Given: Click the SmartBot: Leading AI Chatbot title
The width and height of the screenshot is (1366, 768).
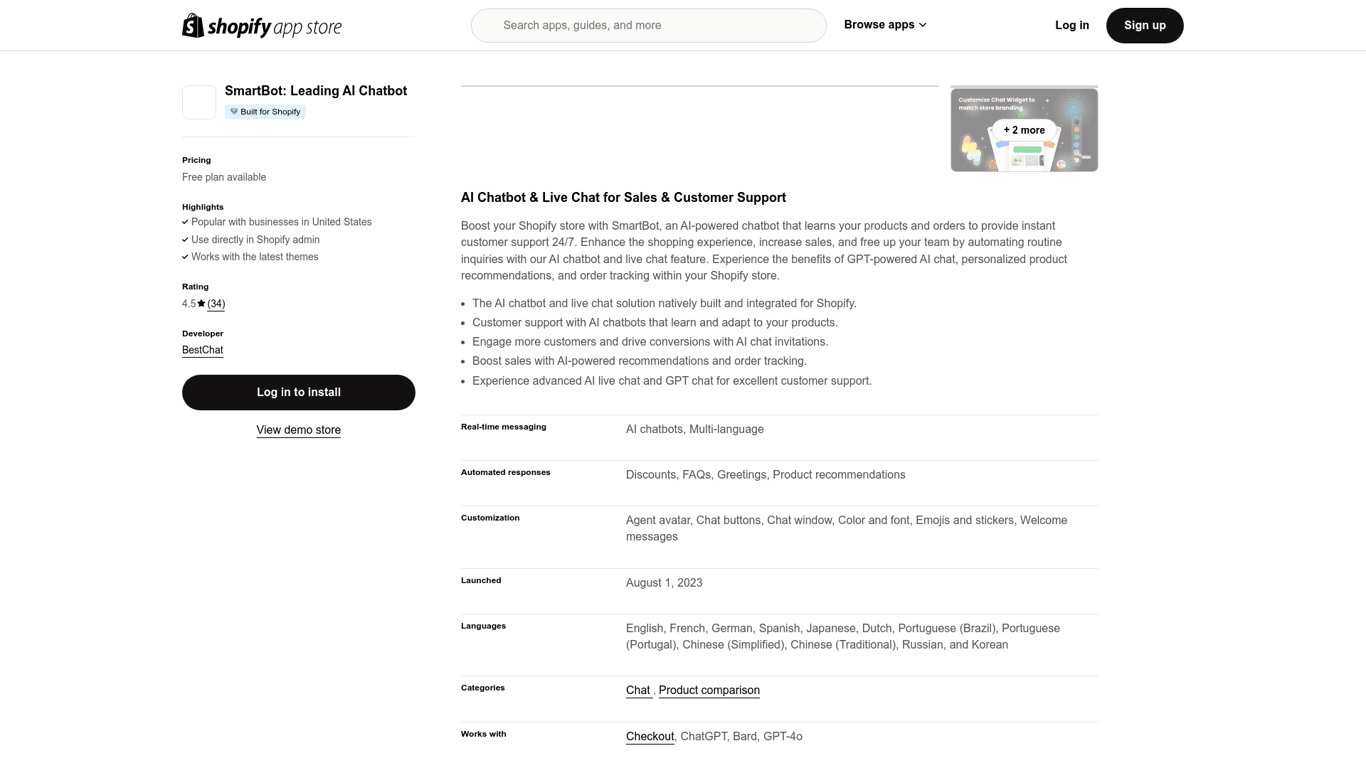Looking at the screenshot, I should coord(316,91).
